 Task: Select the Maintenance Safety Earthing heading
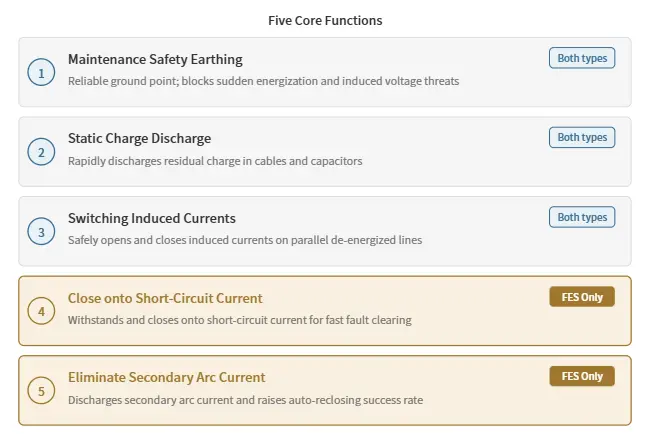(x=155, y=59)
